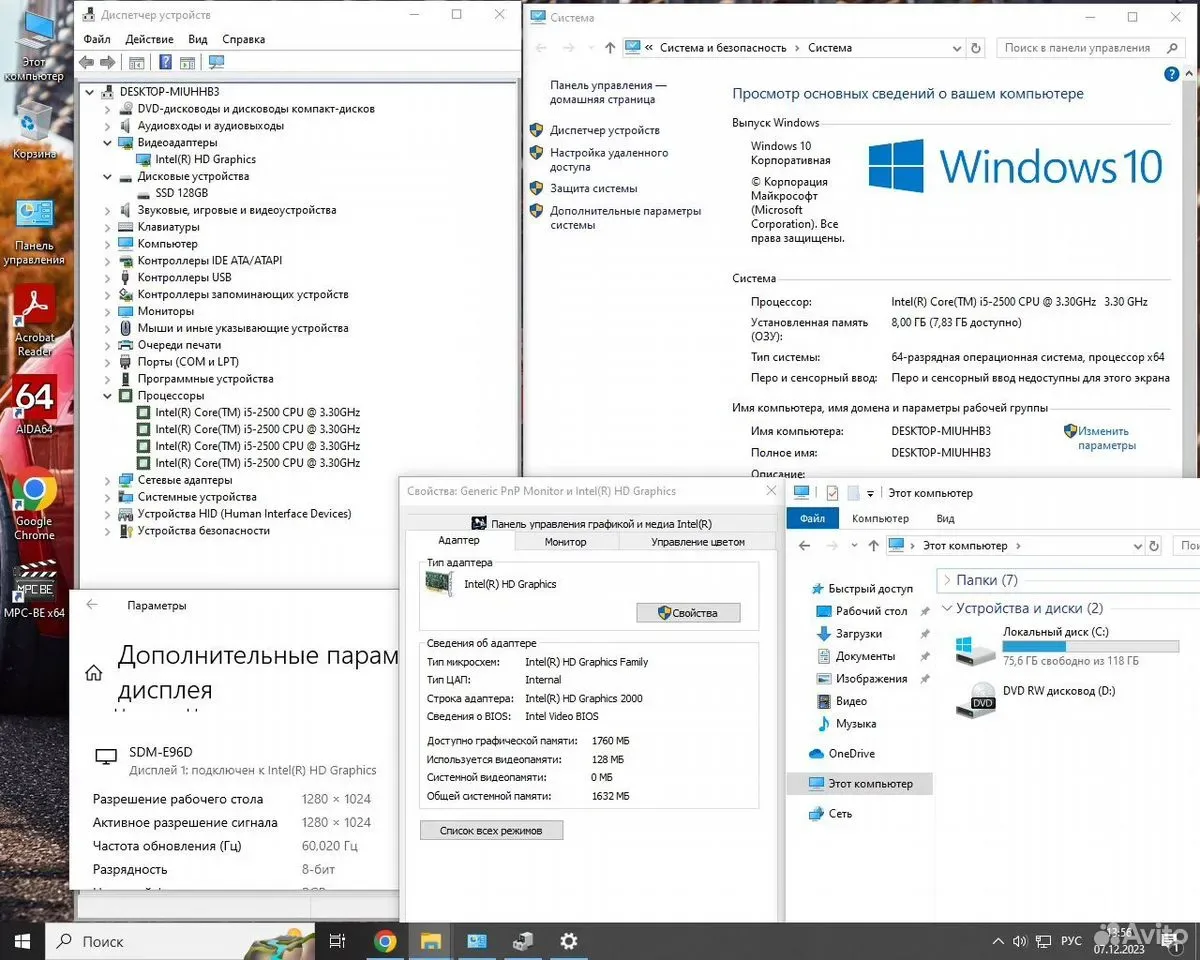Collapse DESKTOP-MIUHHB3 root node
Viewport: 1200px width, 960px height.
tap(91, 92)
